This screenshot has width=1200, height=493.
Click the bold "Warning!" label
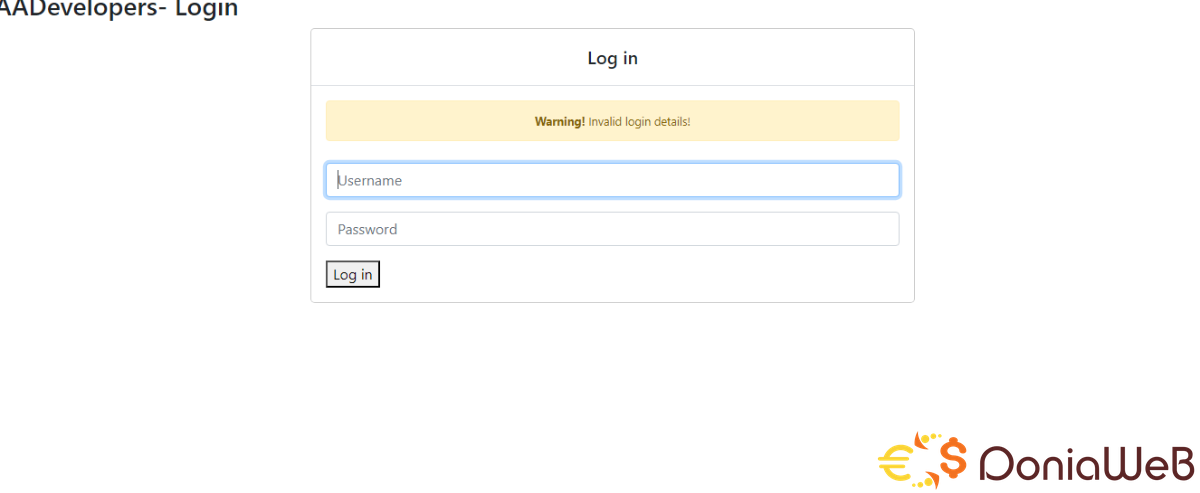pos(560,122)
